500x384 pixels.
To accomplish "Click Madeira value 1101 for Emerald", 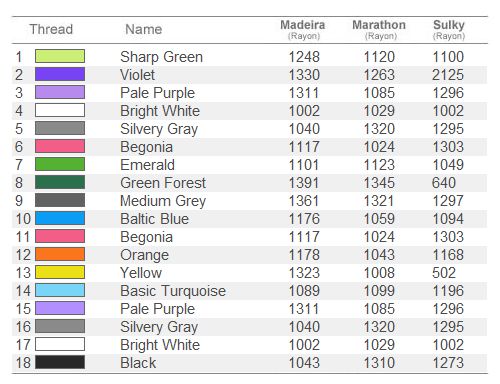I will [304, 165].
